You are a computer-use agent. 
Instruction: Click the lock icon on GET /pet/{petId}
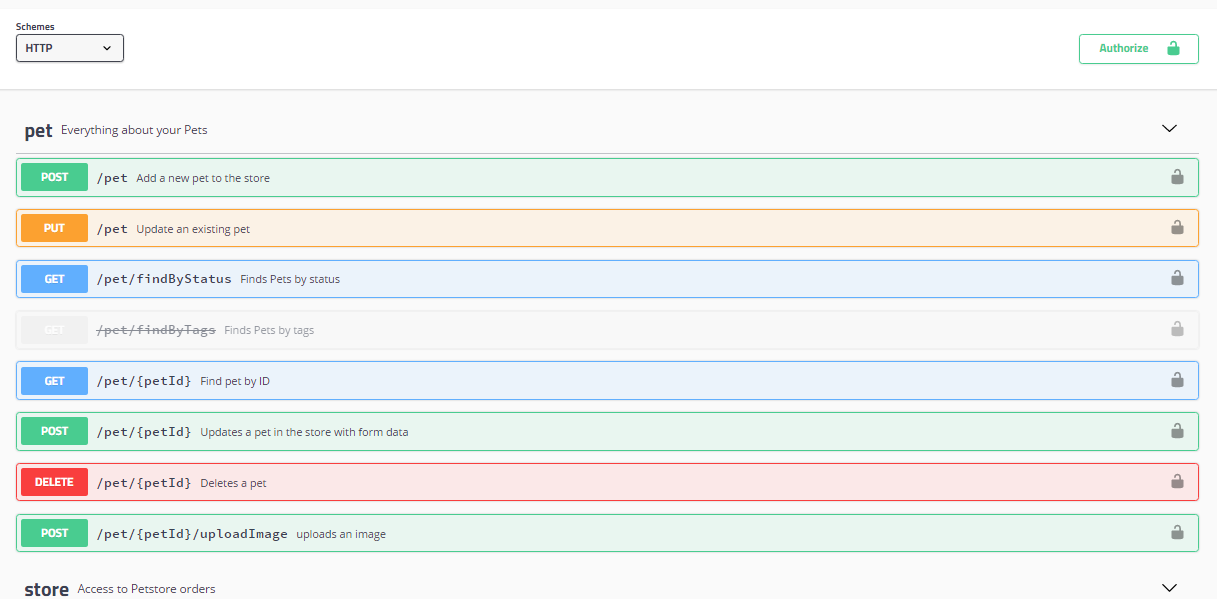coord(1177,380)
